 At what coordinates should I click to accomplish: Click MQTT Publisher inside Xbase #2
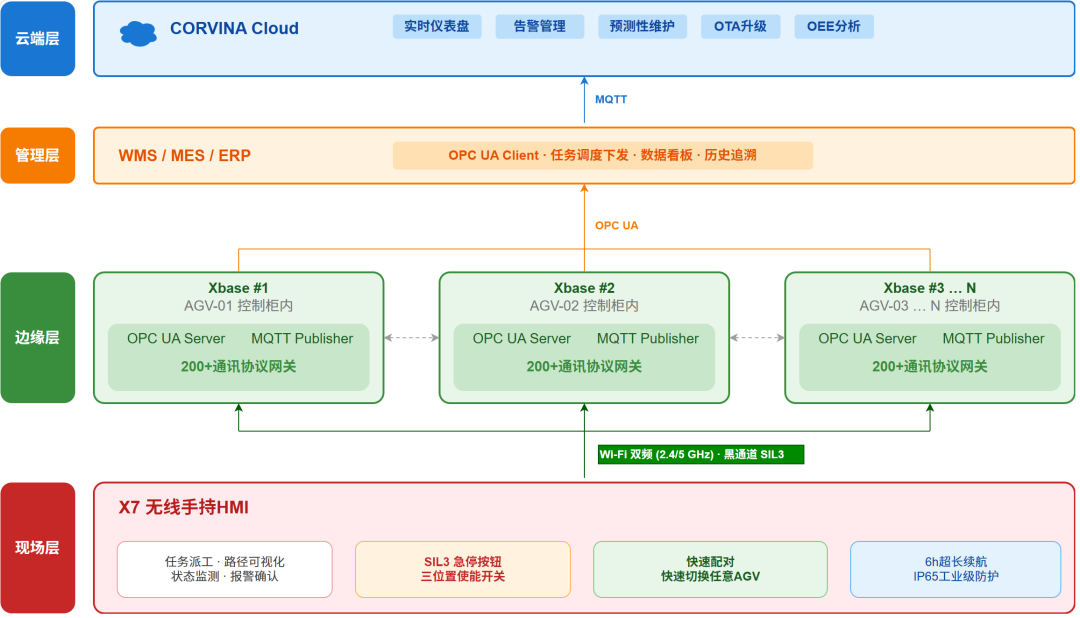pos(647,338)
